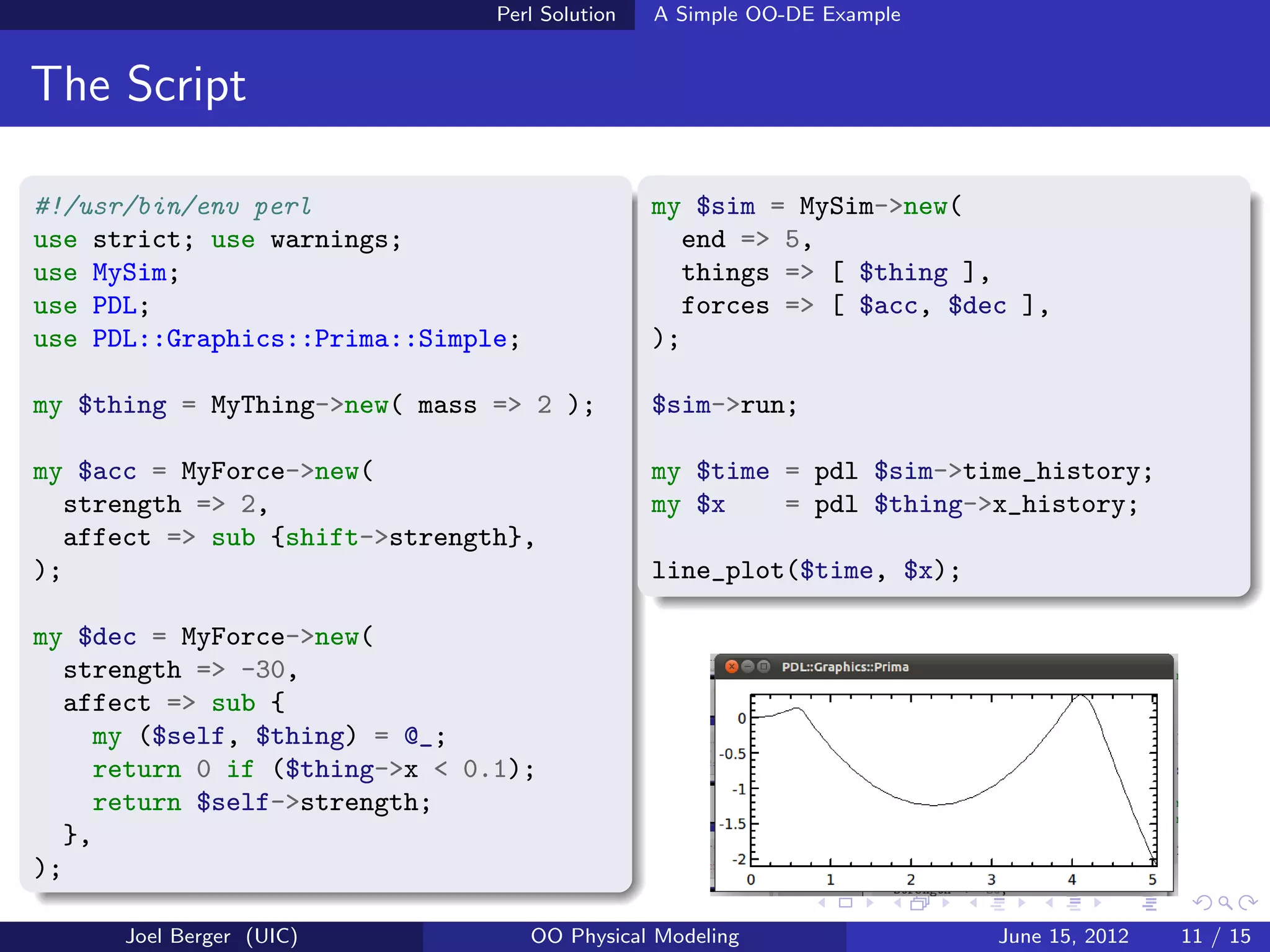This screenshot has width=1270, height=952.
Task: Click the OO Physical Modeling footer title
Action: coord(635,936)
